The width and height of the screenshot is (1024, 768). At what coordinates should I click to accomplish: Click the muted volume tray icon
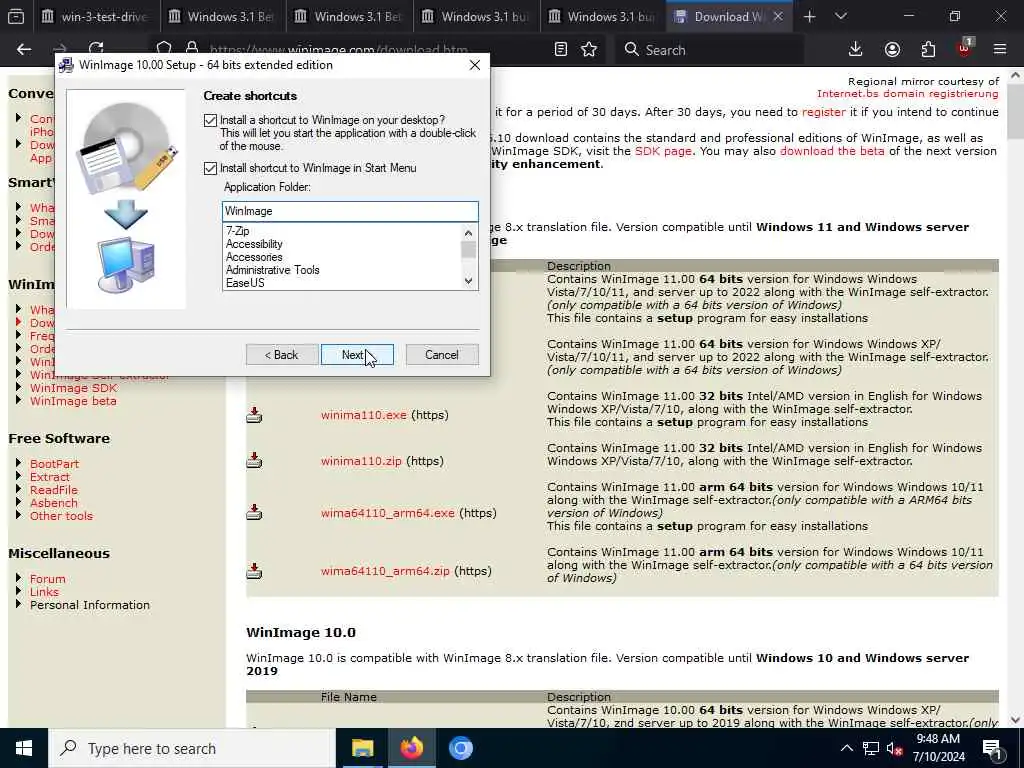(x=894, y=749)
